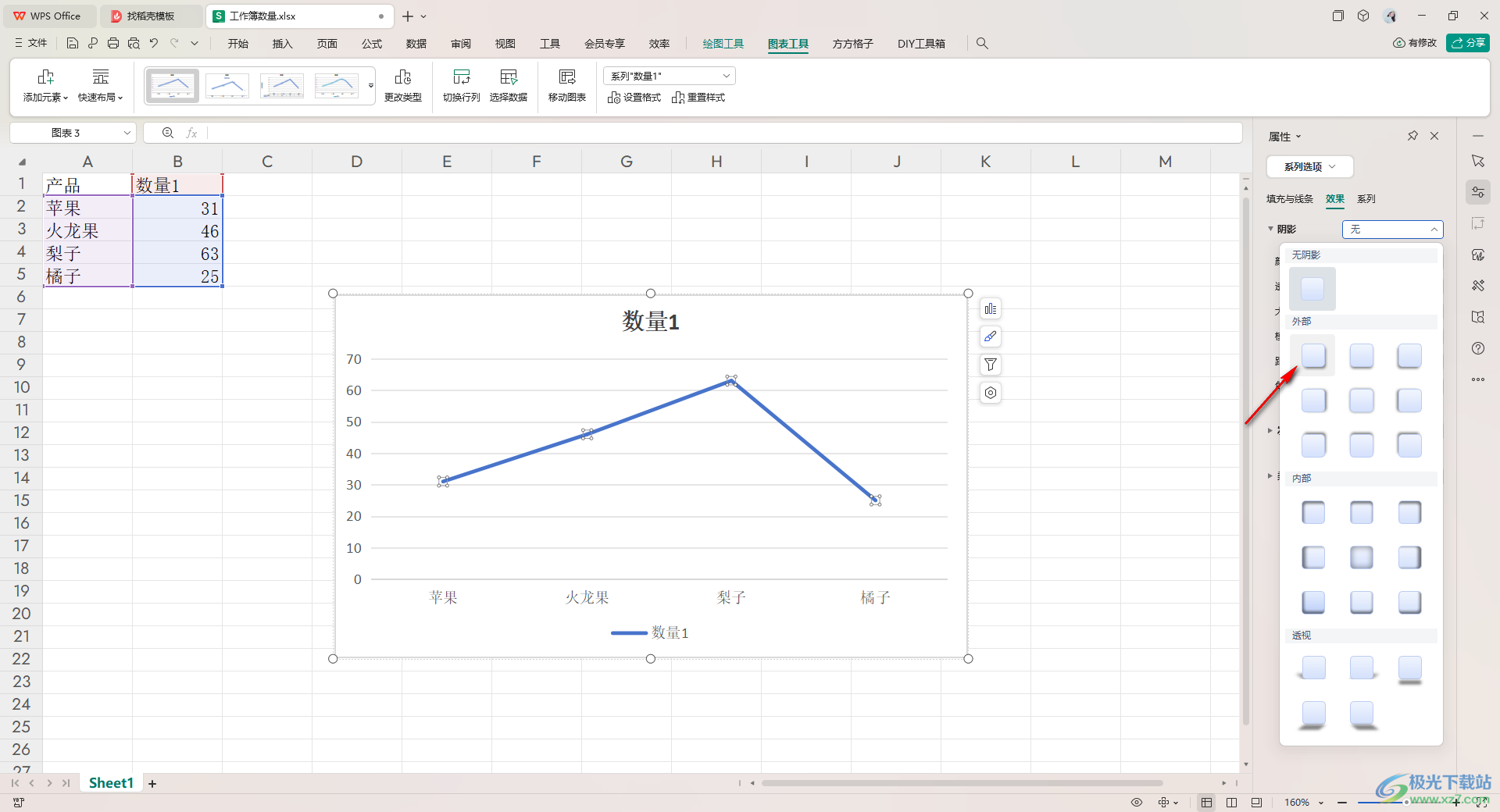
Task: Open a new document tab with plus
Action: pyautogui.click(x=408, y=16)
